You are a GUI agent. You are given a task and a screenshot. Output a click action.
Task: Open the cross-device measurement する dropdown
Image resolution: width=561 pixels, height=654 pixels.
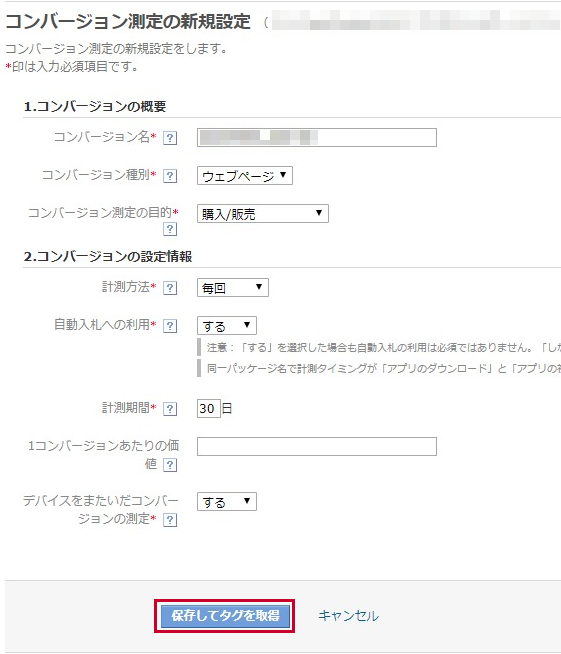point(227,502)
